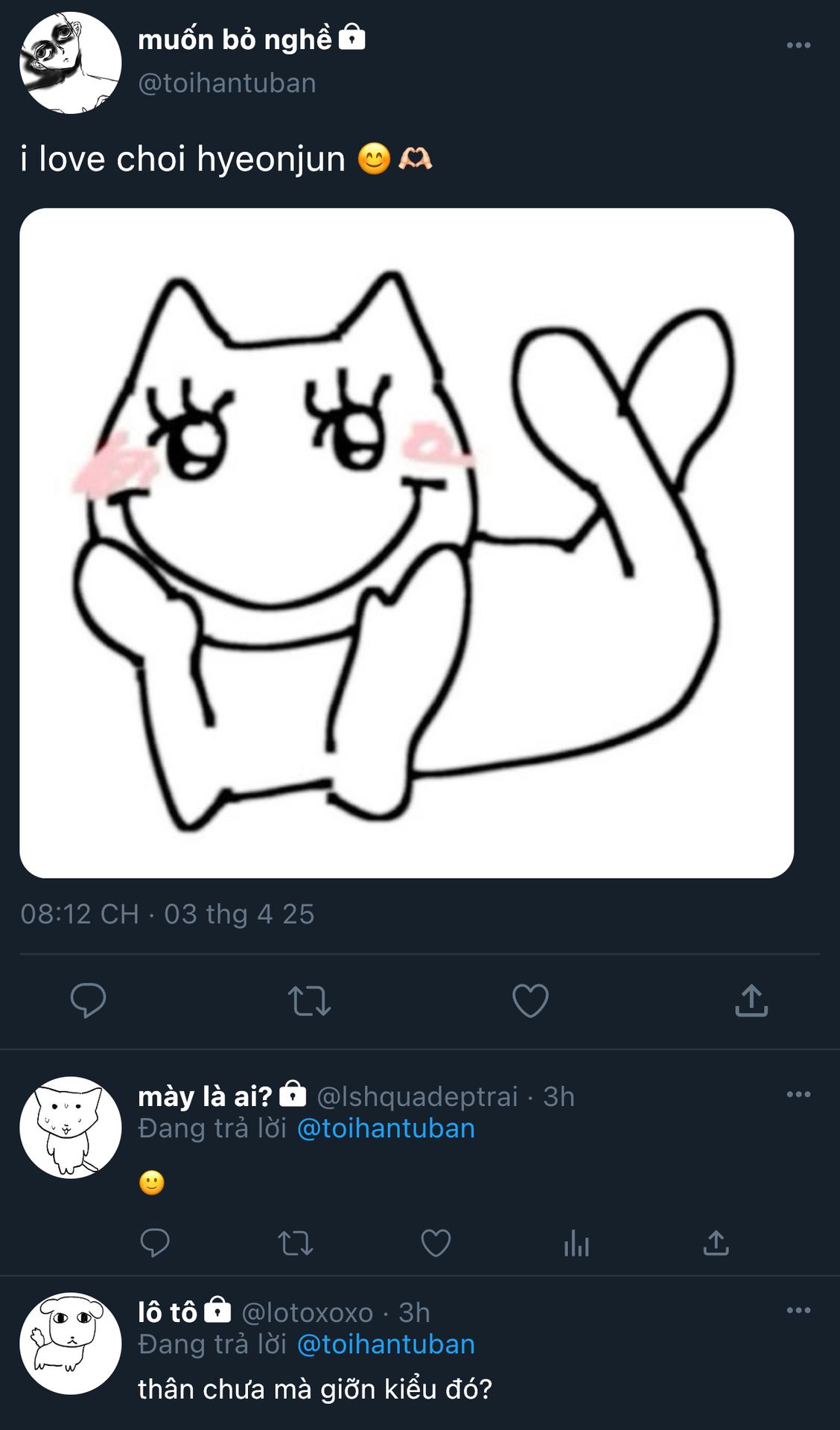
Task: Tap @toihantuban mention in the lô tô reply
Action: tap(386, 1344)
